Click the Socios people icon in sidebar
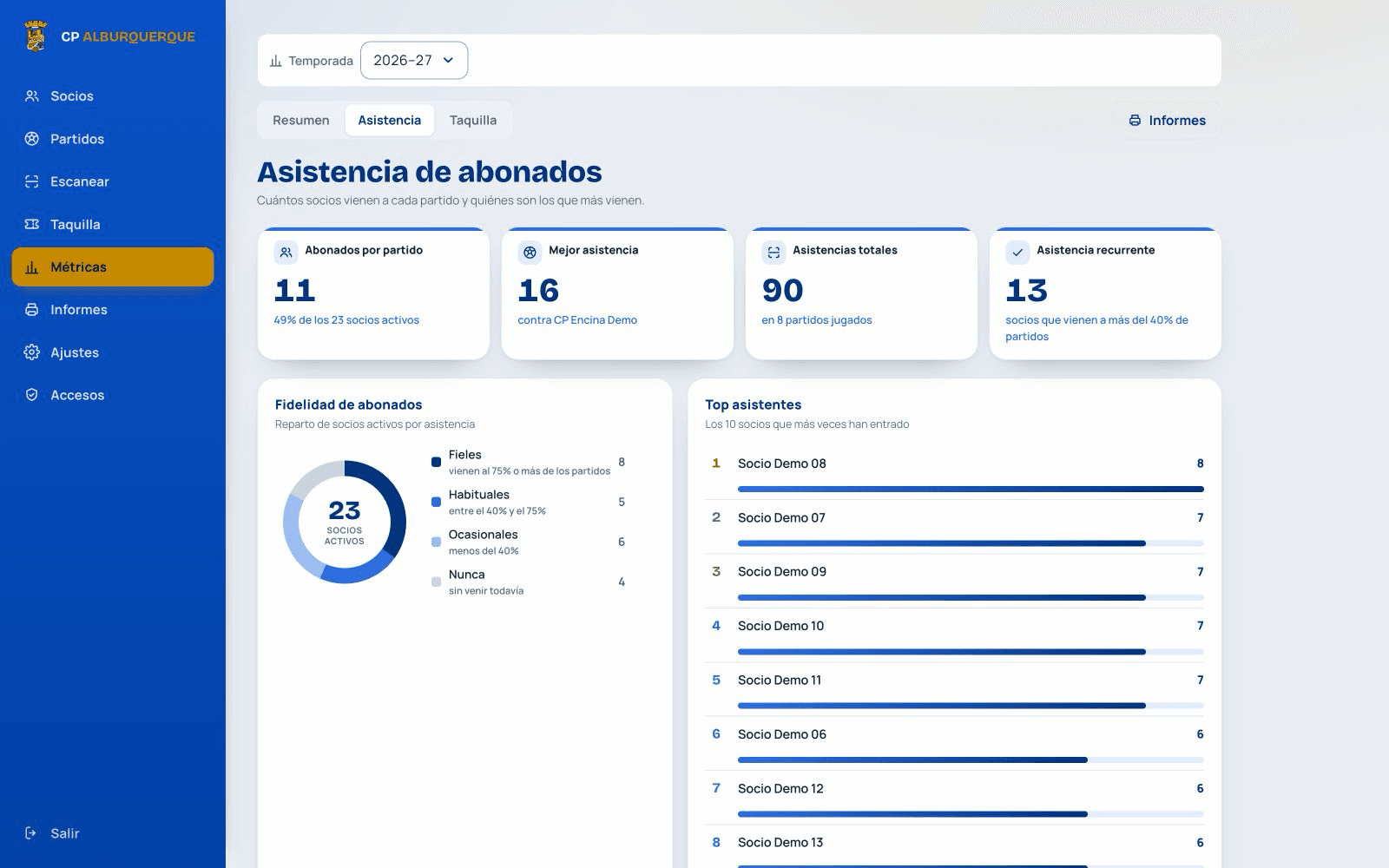This screenshot has height=868, width=1389. (32, 96)
